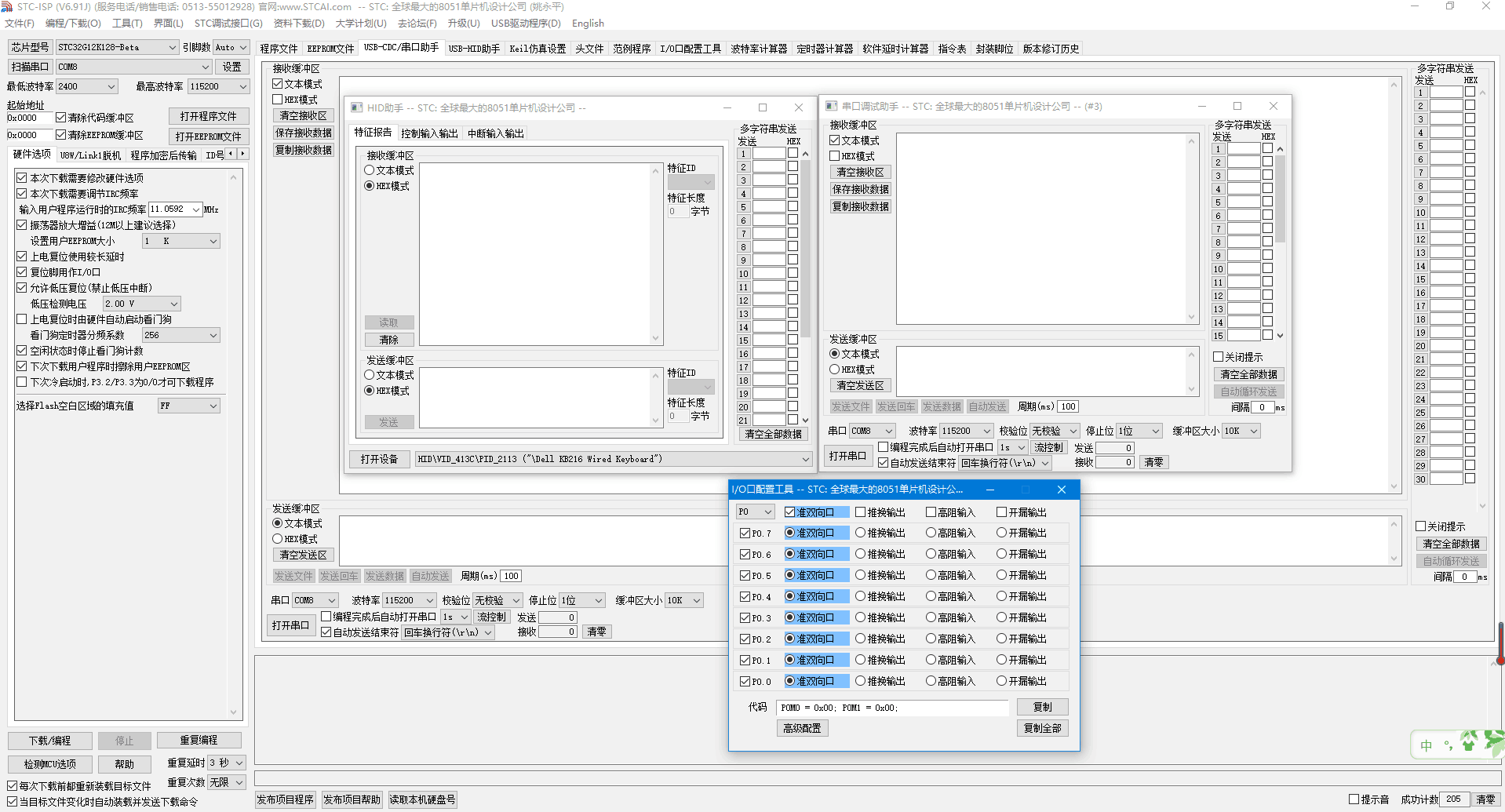Click the 复制全部 button in I/O tool
1505x812 pixels.
[1042, 728]
